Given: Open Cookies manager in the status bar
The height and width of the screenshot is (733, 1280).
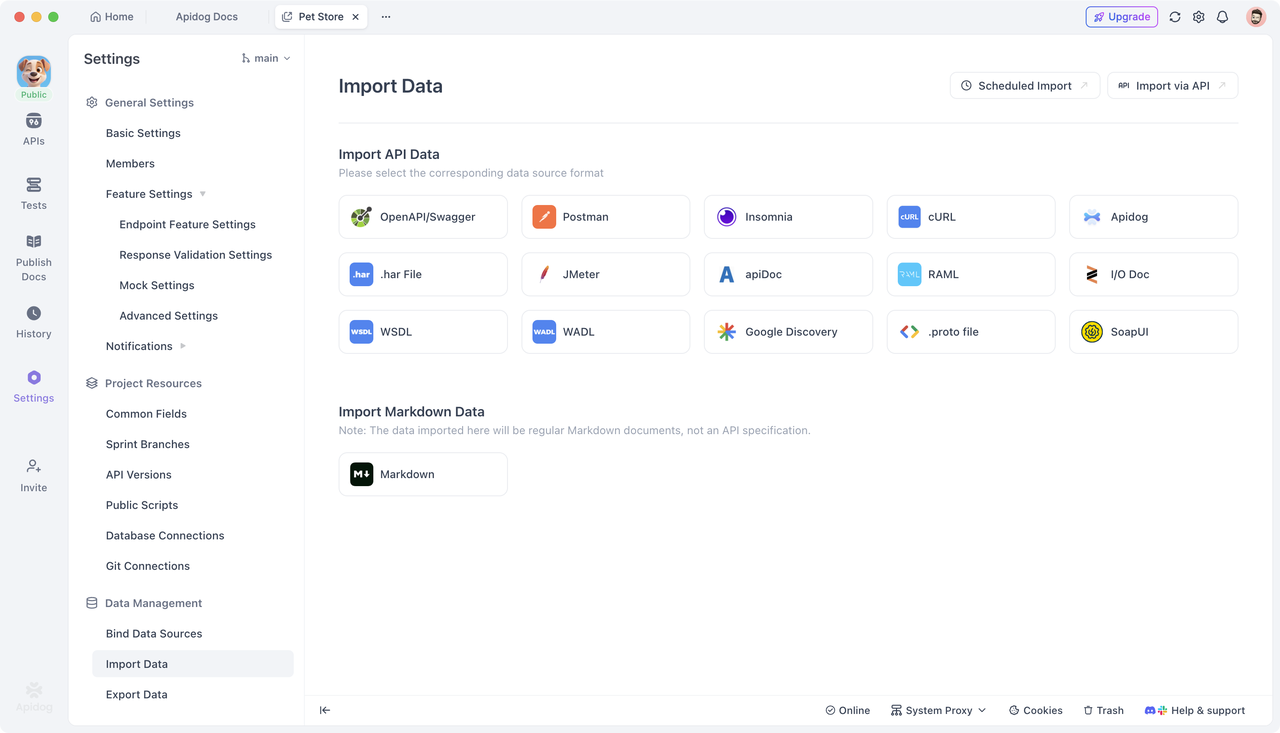Looking at the screenshot, I should pos(1035,710).
